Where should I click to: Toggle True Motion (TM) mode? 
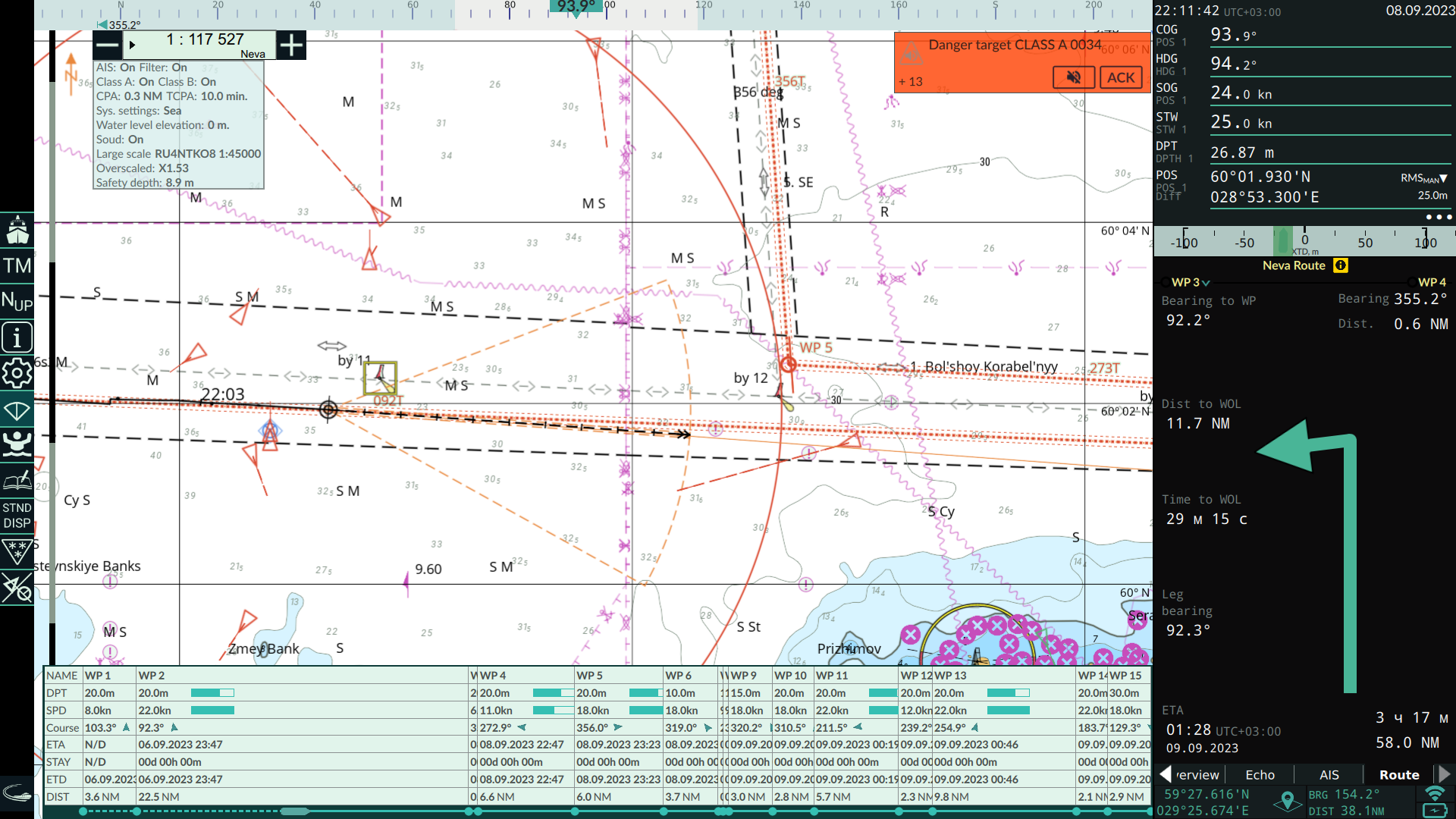coord(17,265)
